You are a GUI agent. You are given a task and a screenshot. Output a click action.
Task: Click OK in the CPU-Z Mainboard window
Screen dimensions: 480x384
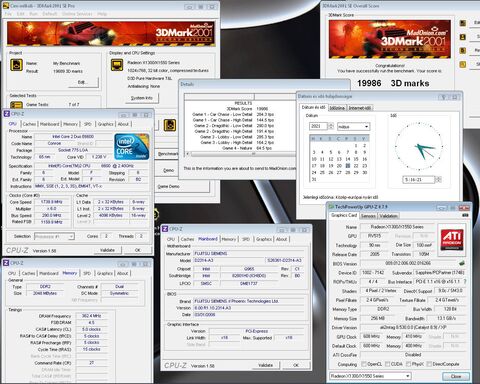click(x=296, y=365)
